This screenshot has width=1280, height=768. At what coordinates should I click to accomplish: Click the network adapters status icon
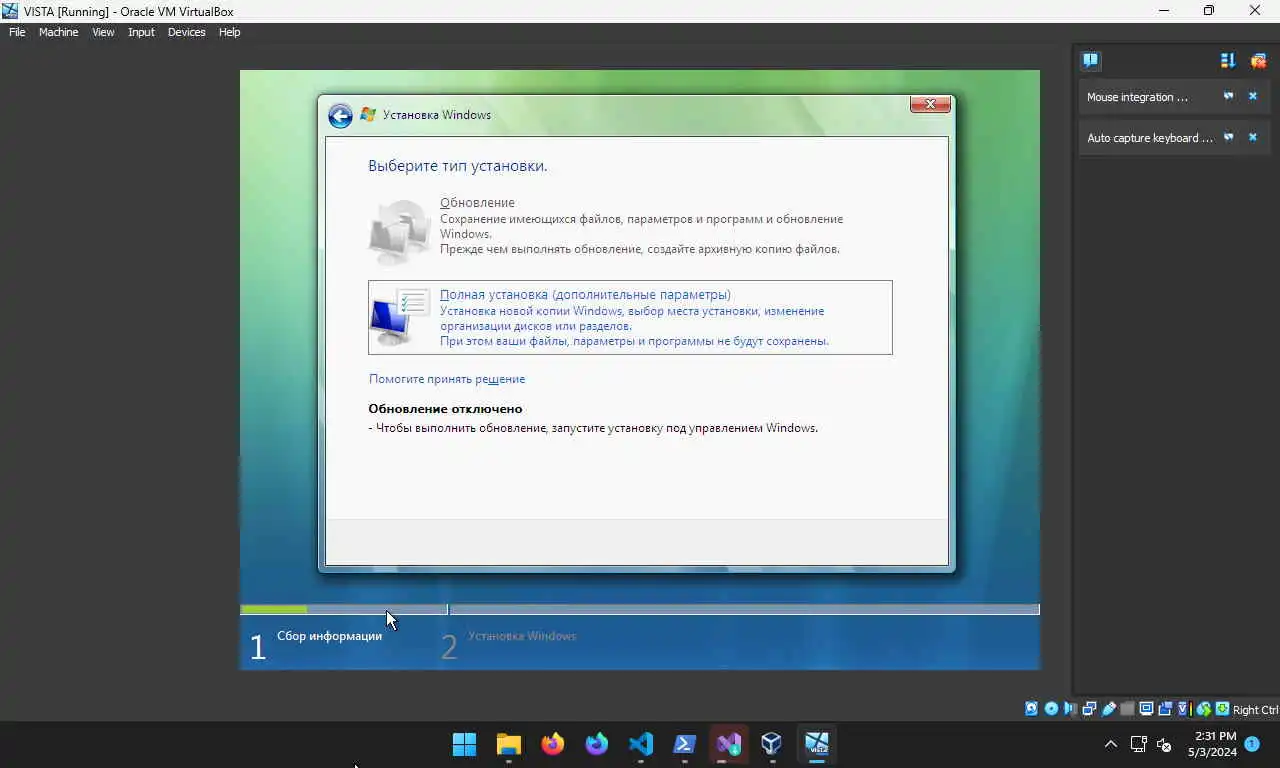(1089, 709)
